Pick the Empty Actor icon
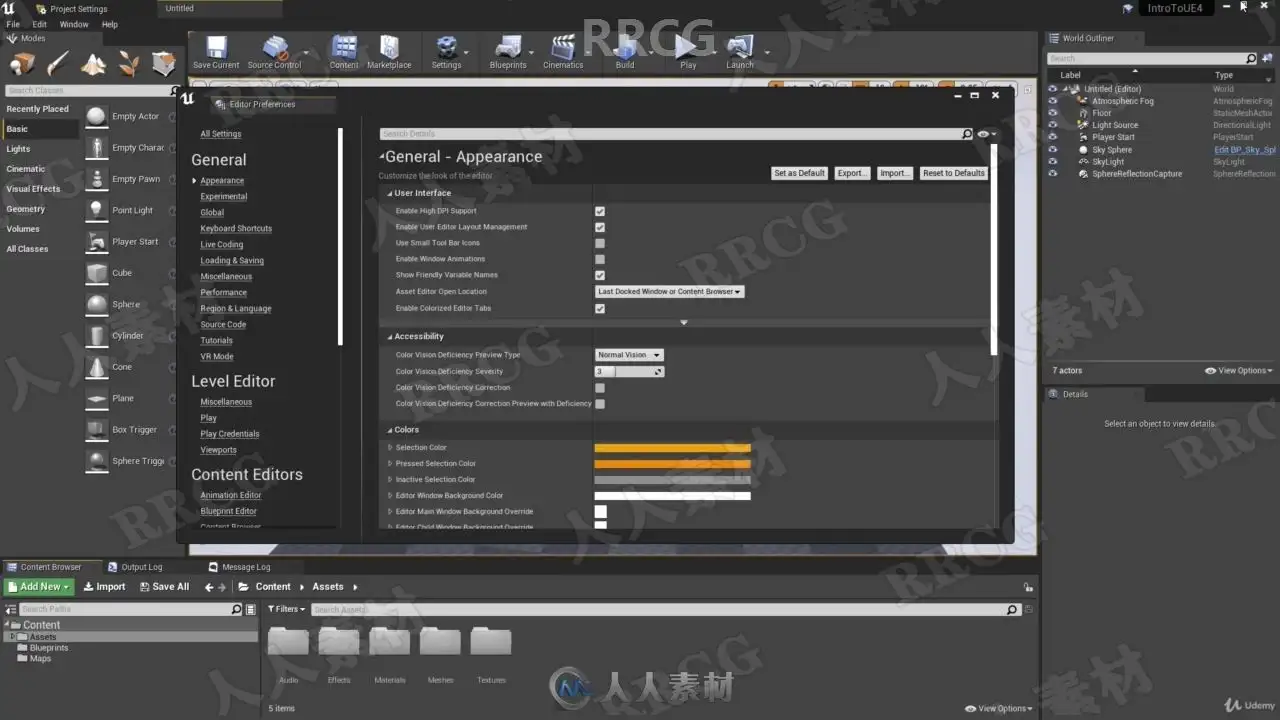Viewport: 1280px width, 720px height. pyautogui.click(x=96, y=117)
